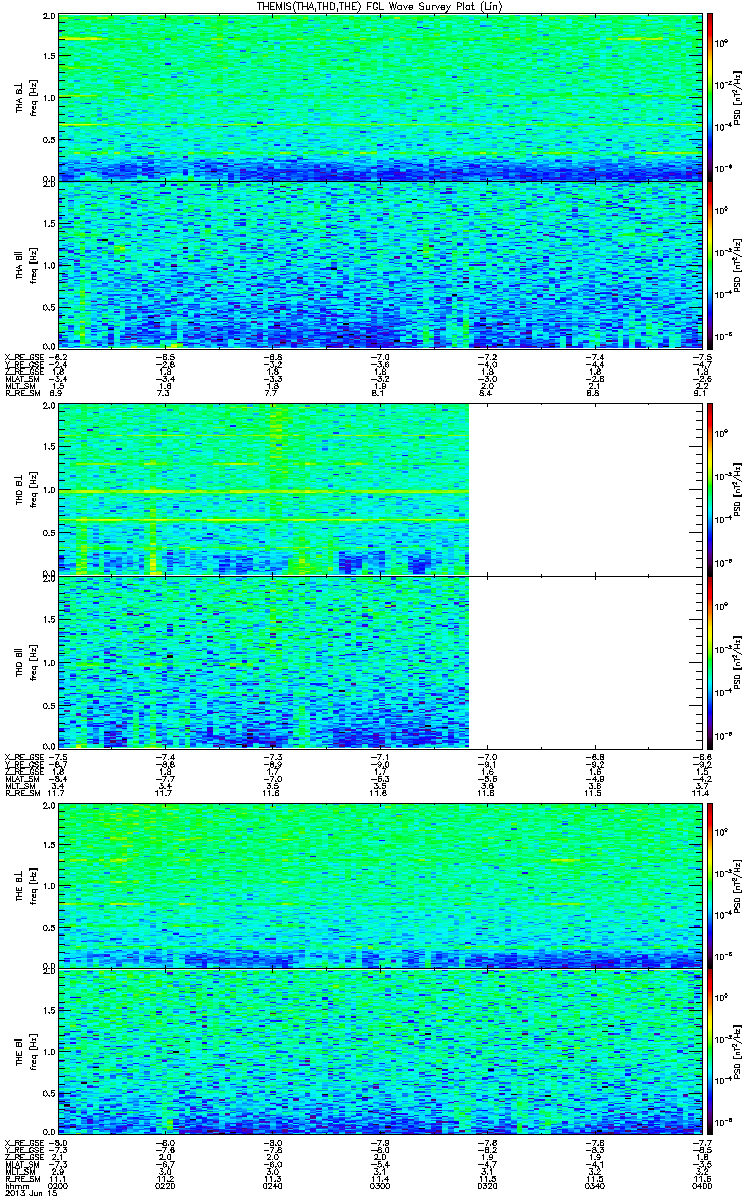Select the THD BL spectrogram panel

coord(380,489)
